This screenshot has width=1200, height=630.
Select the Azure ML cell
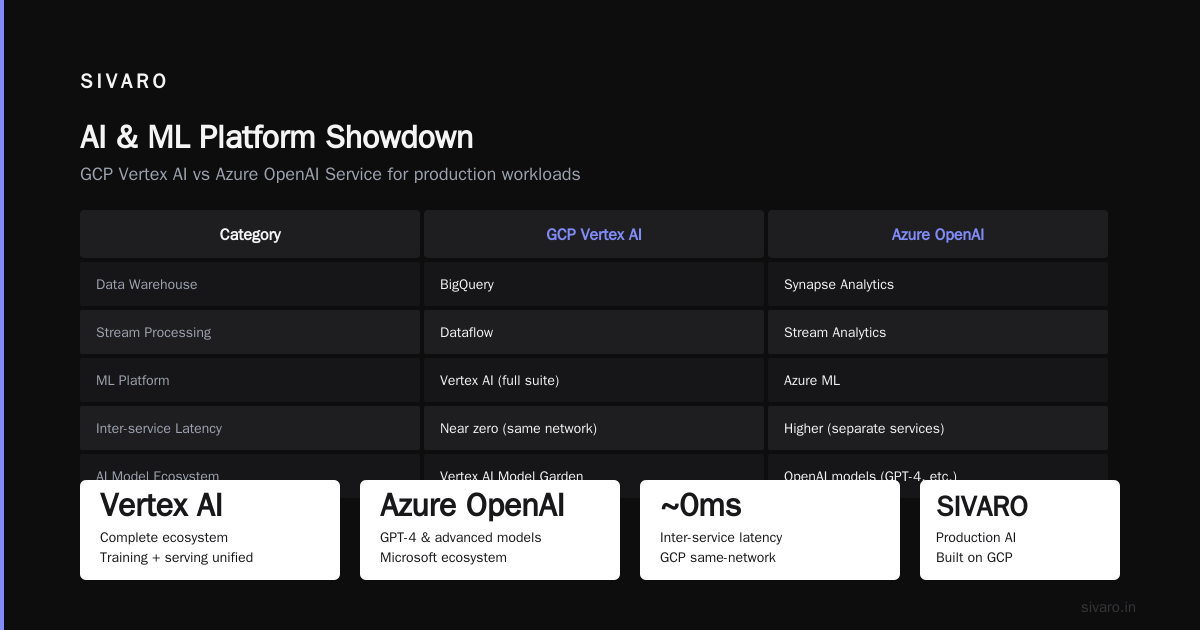pyautogui.click(x=938, y=380)
